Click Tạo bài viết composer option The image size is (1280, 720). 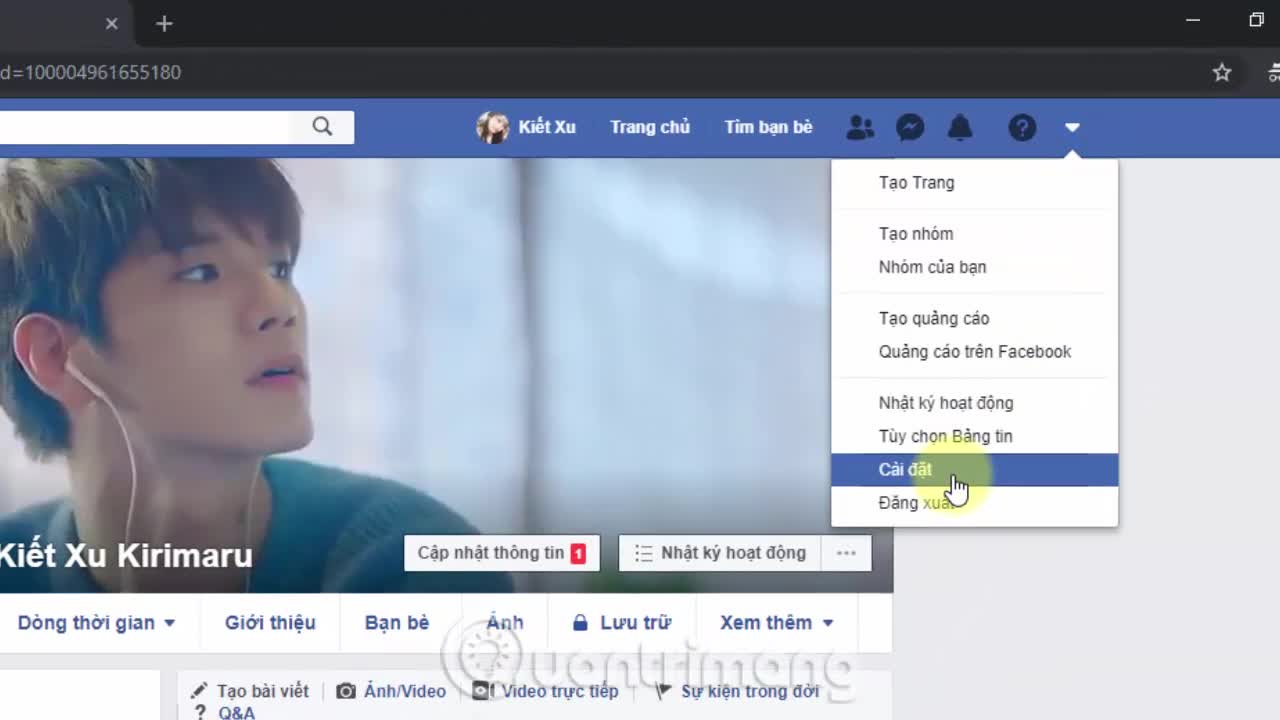tap(250, 691)
